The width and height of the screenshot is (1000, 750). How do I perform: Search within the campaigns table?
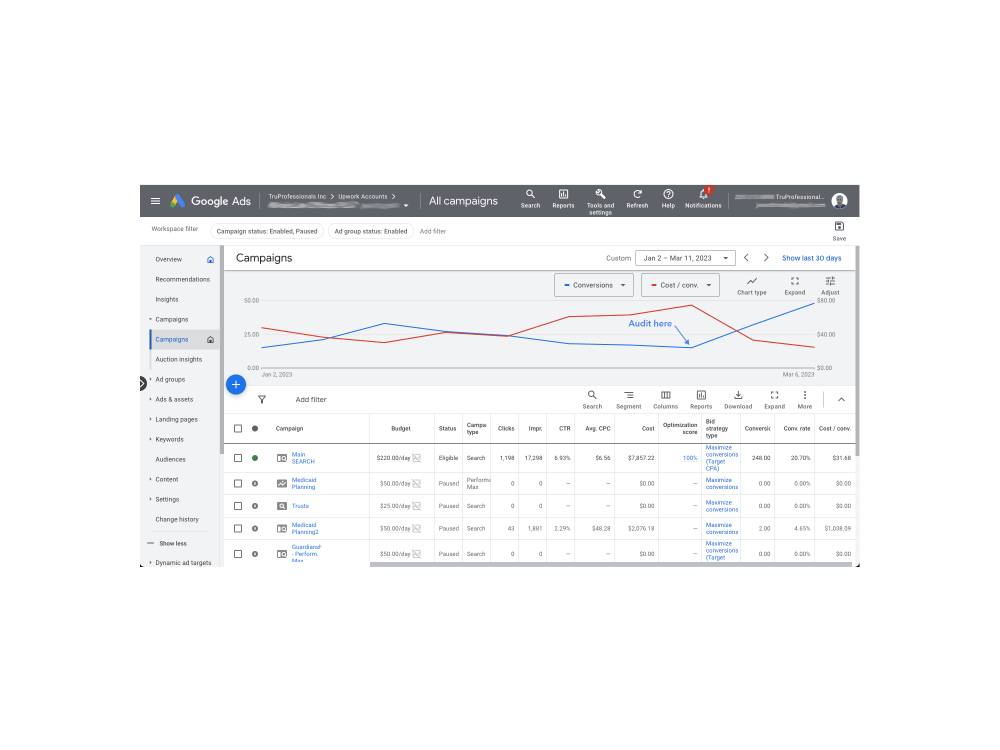[x=592, y=400]
